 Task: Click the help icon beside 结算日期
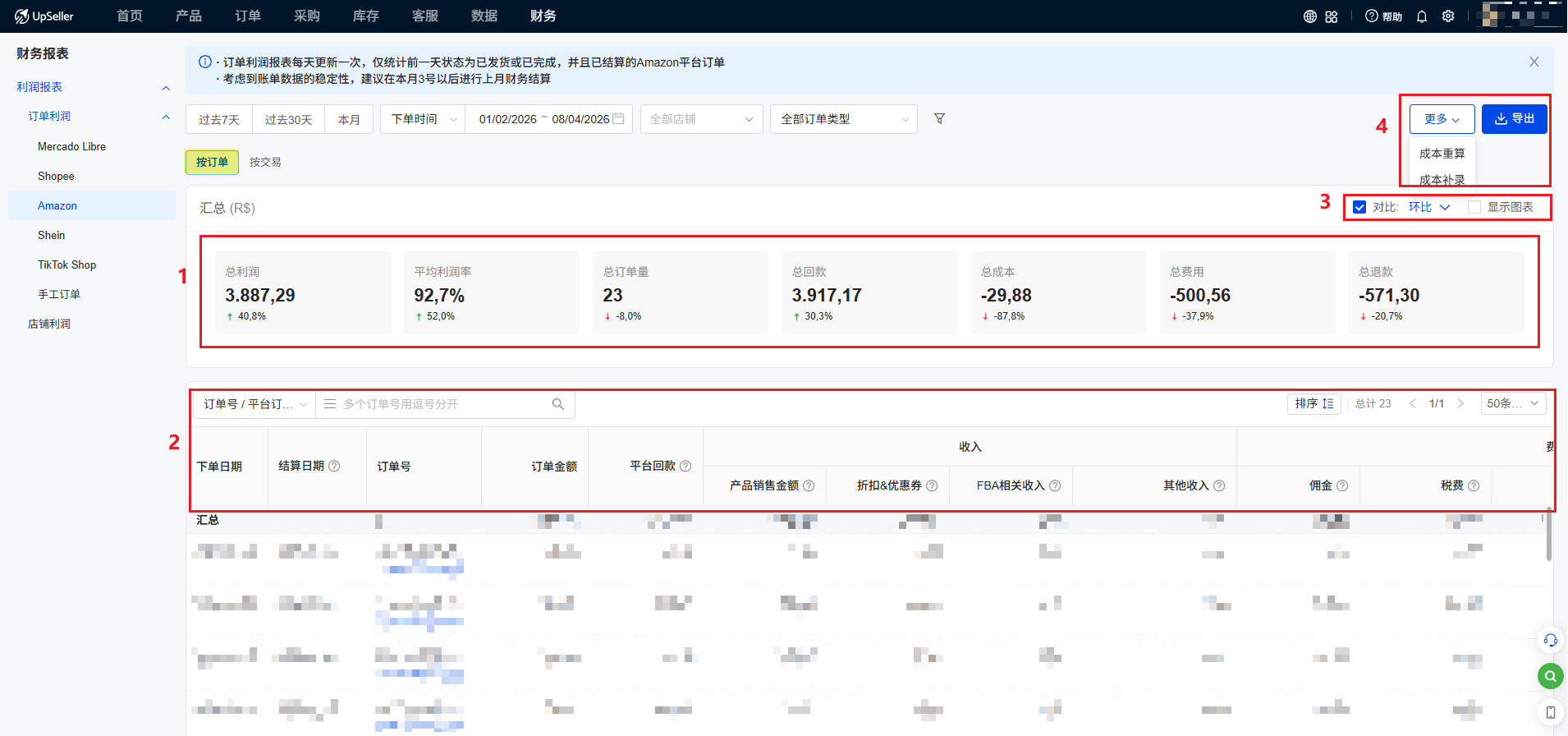[334, 466]
